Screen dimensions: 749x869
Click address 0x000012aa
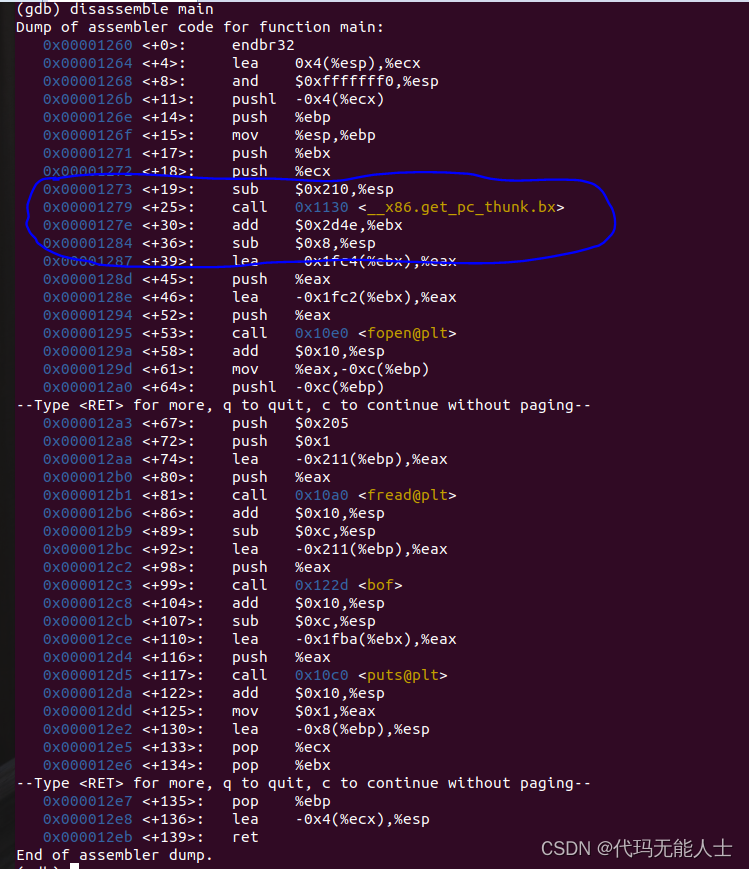[x=88, y=459]
